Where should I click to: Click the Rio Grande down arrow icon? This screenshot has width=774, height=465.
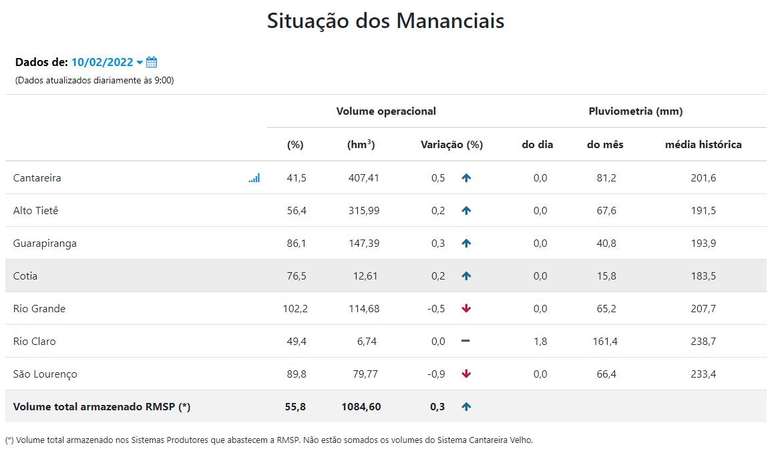pyautogui.click(x=466, y=308)
